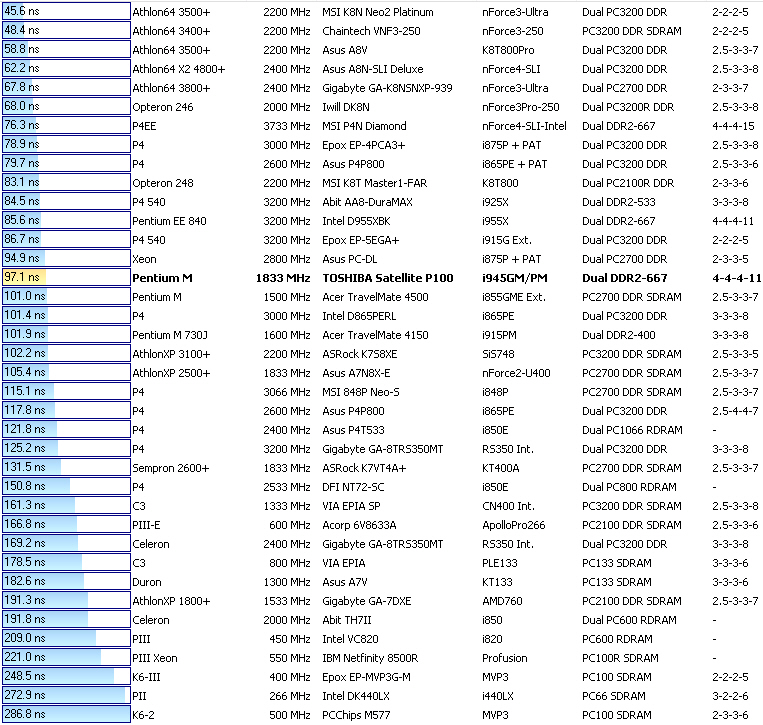Click the K6-2 processor name
Screen dimensions: 763x725
click(x=143, y=715)
